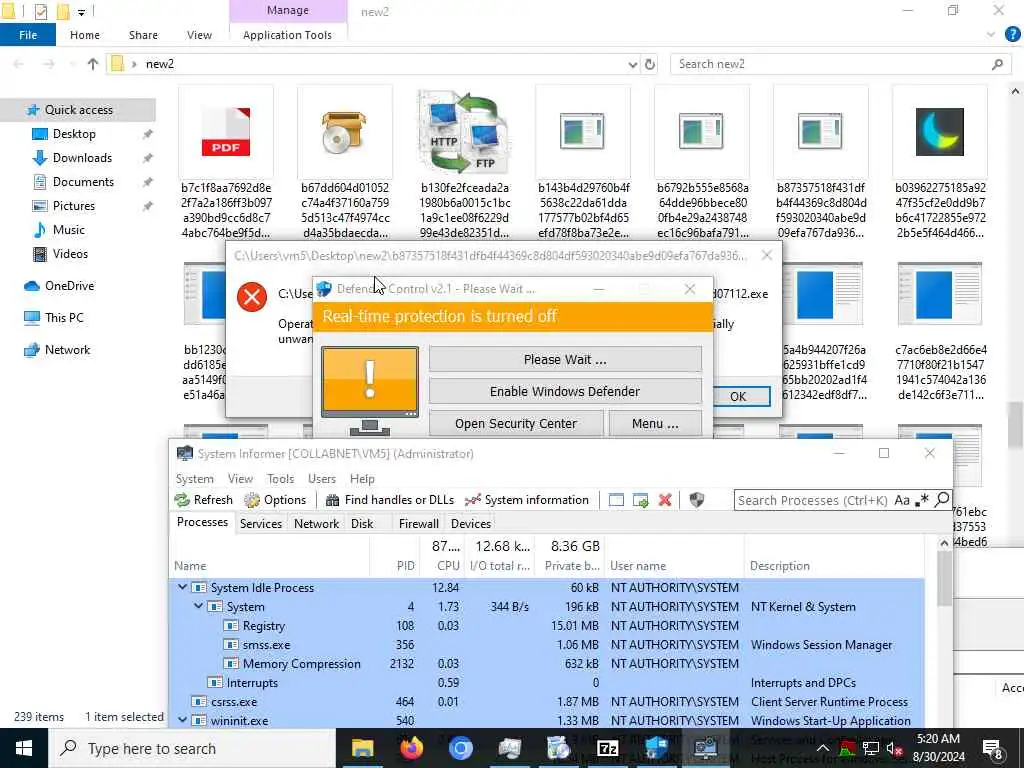
Task: Open File tab in Explorer ribbon
Action: pyautogui.click(x=28, y=35)
